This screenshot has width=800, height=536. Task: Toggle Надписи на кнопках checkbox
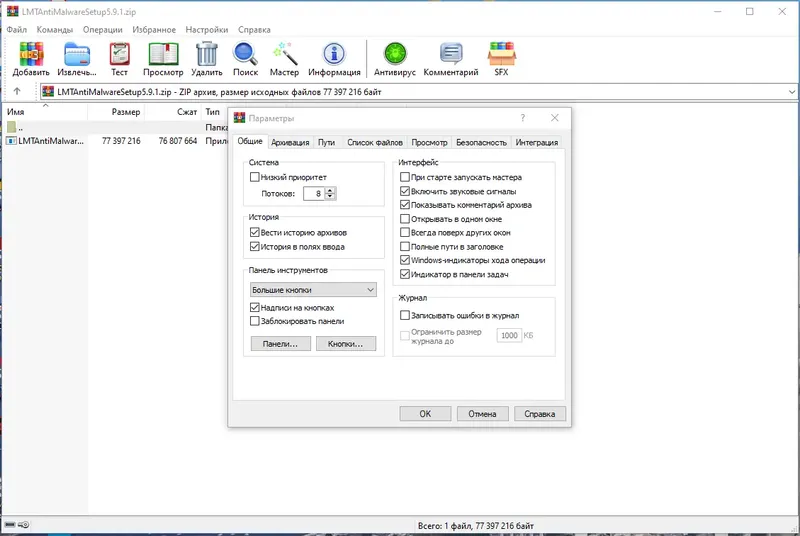(x=255, y=308)
